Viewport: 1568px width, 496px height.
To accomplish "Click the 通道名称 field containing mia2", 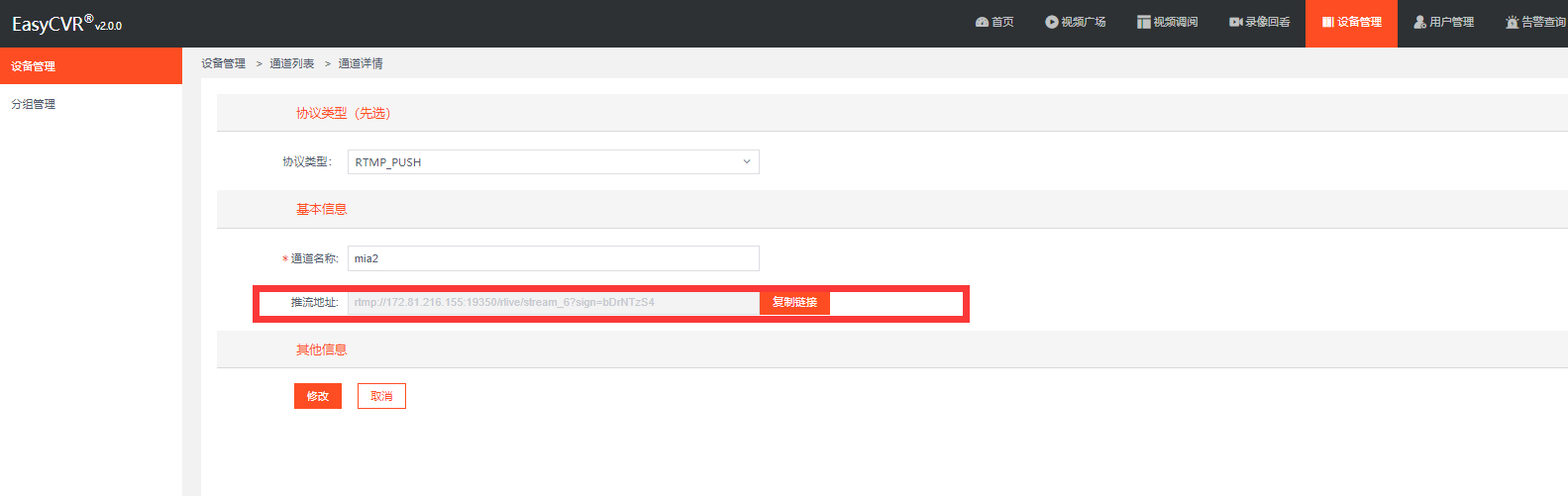I will coord(553,258).
